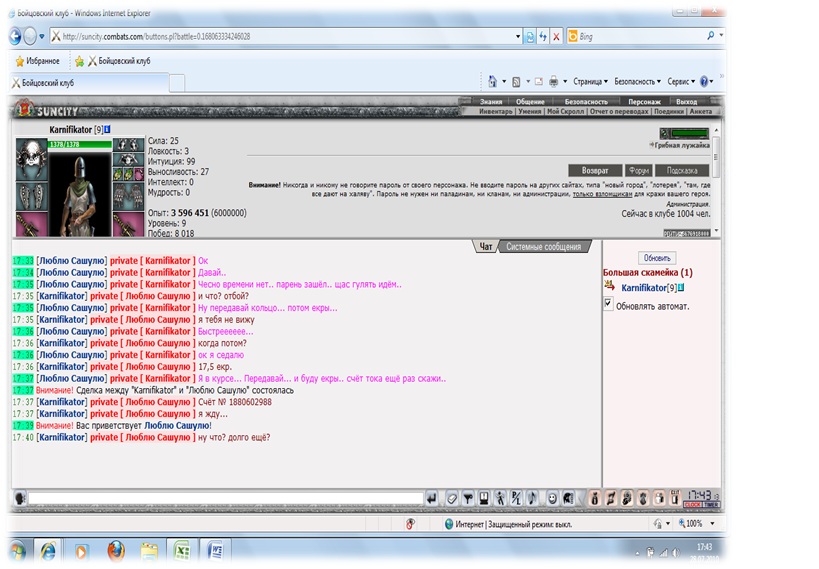Viewport: 819px width, 569px height.
Task: Click the IE home icon
Action: [x=493, y=81]
